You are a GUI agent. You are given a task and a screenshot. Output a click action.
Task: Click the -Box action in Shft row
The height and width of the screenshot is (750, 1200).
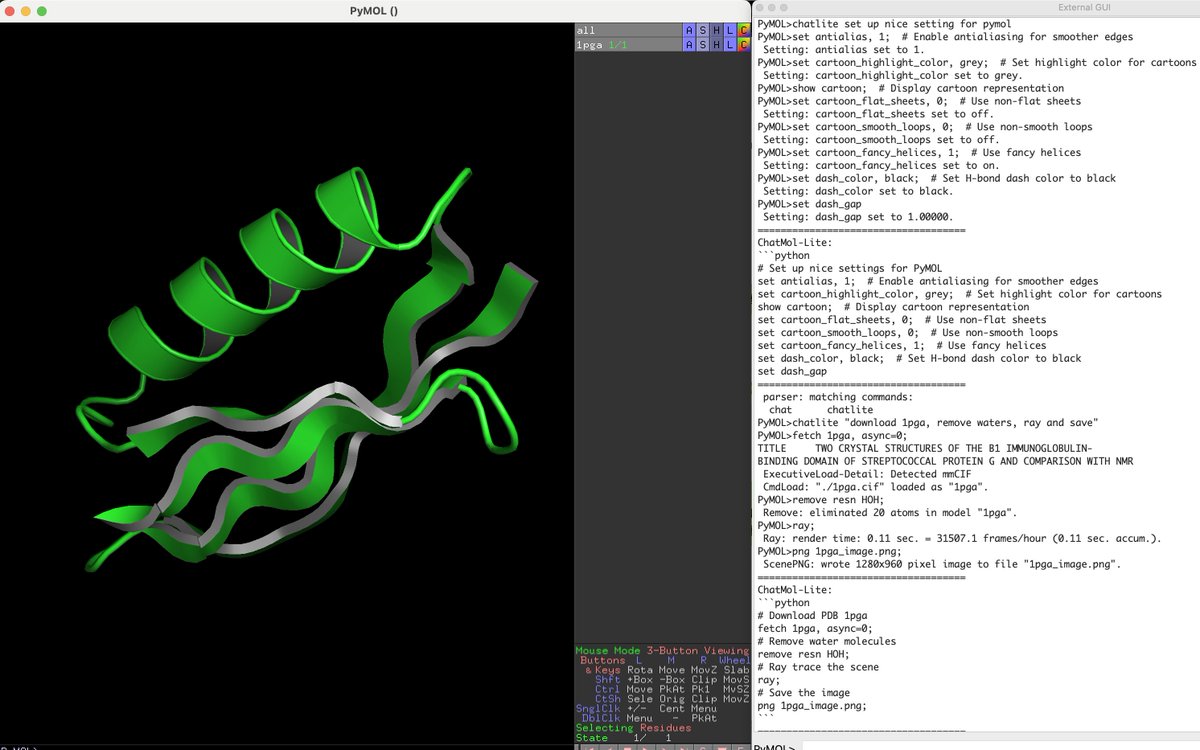pos(671,680)
